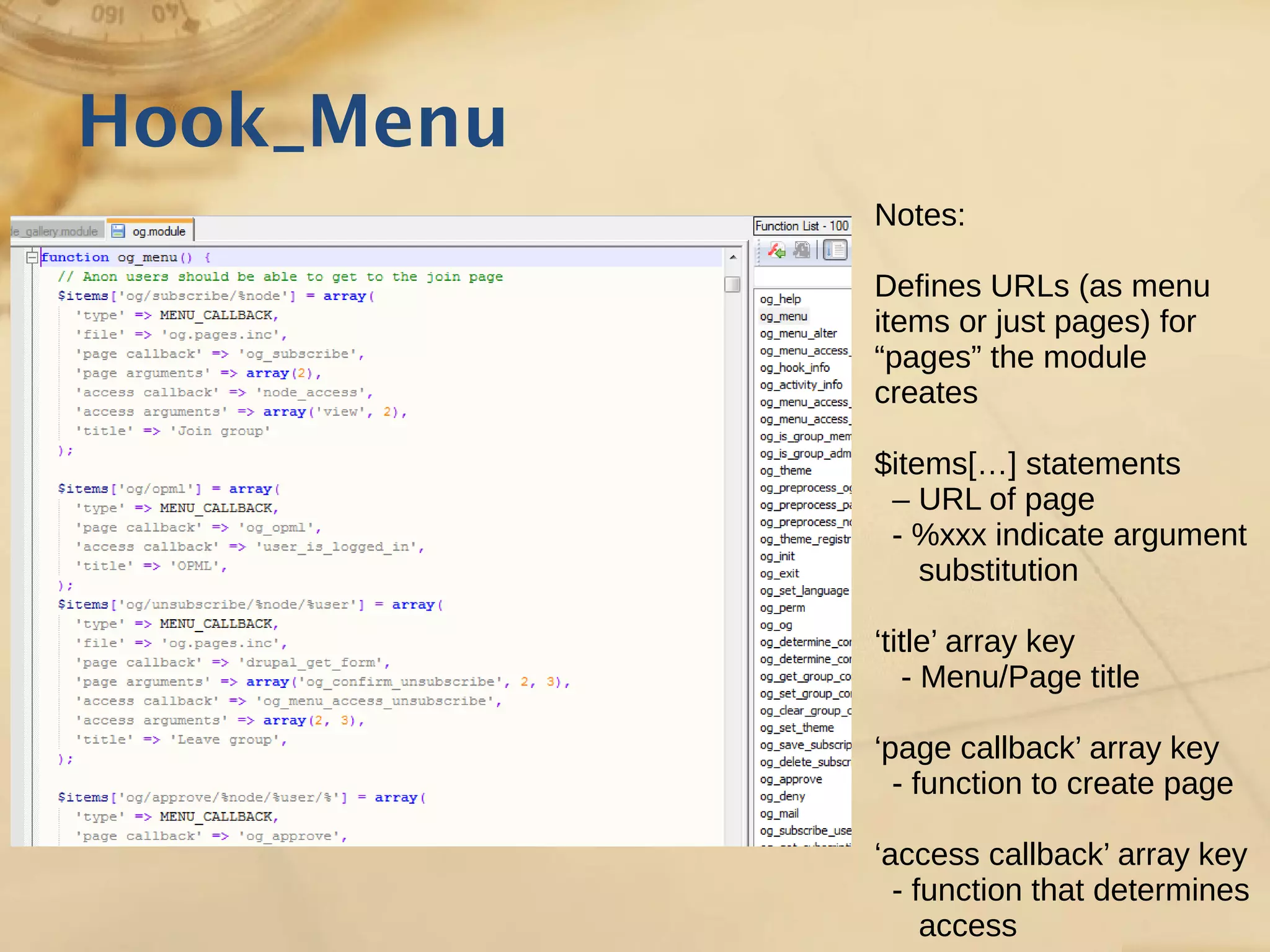This screenshot has height=952, width=1270.
Task: Select og_subscribe_use entry in function list
Action: pyautogui.click(x=805, y=831)
